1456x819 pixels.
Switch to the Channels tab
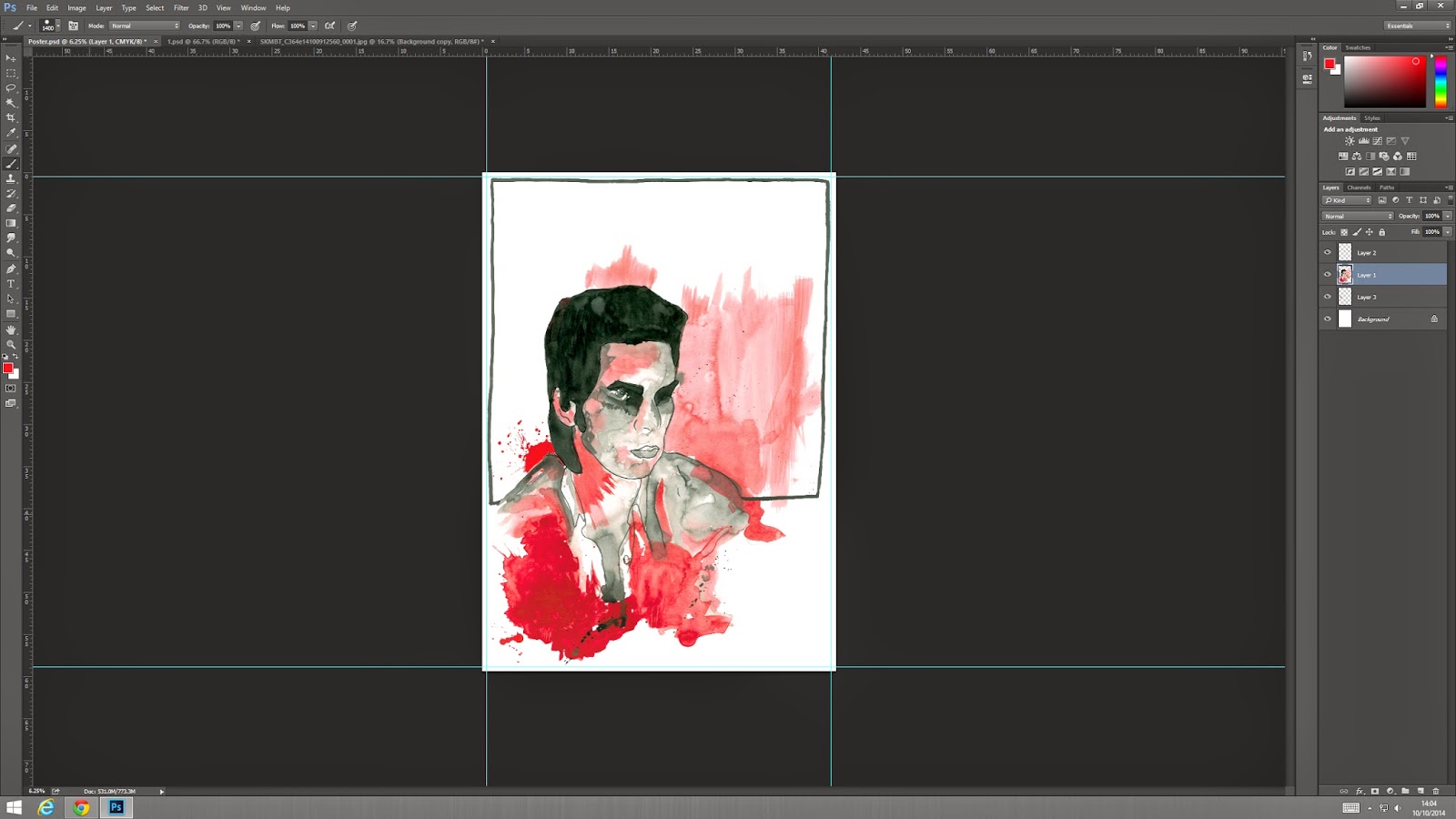pos(1359,187)
